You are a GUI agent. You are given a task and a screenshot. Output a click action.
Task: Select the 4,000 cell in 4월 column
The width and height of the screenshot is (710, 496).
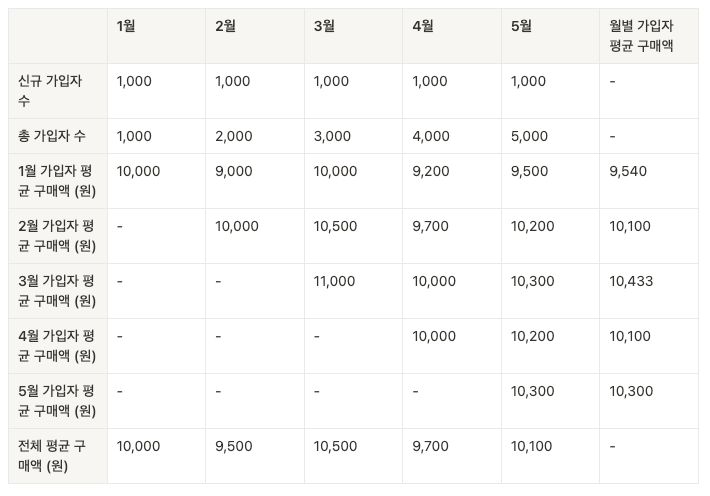(x=431, y=136)
